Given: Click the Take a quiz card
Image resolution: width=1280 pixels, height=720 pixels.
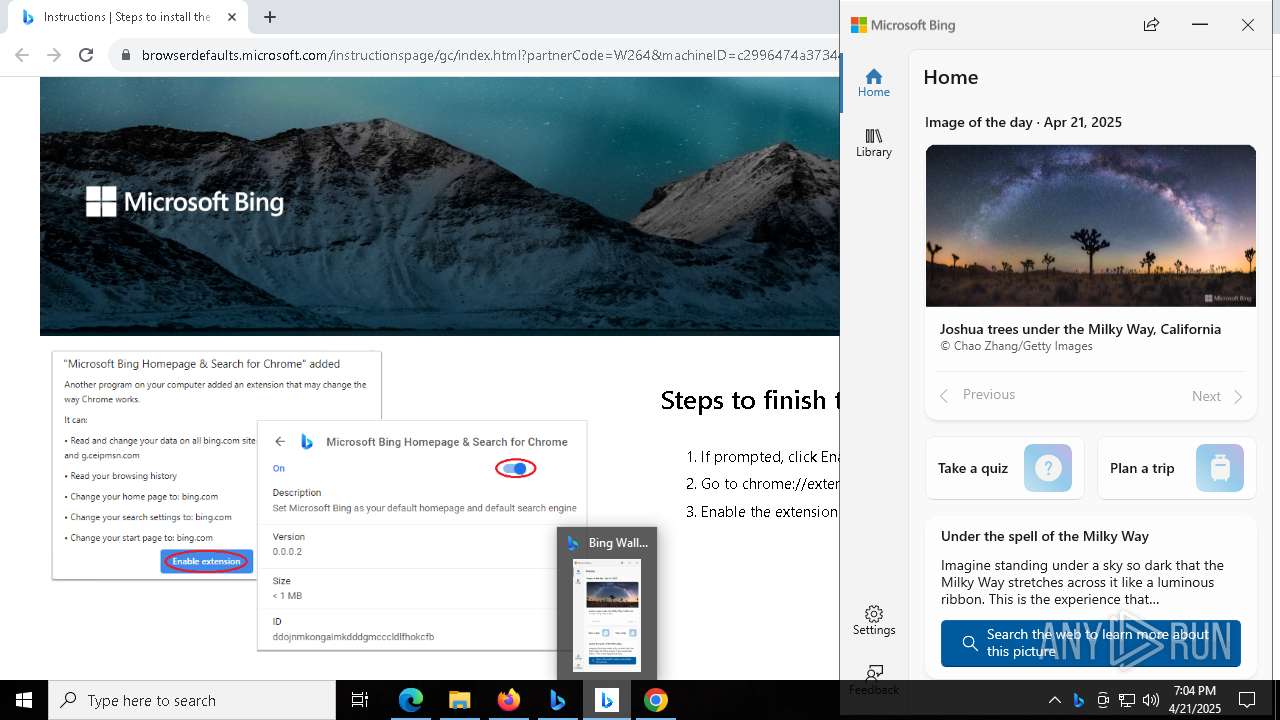Looking at the screenshot, I should pyautogui.click(x=1004, y=468).
